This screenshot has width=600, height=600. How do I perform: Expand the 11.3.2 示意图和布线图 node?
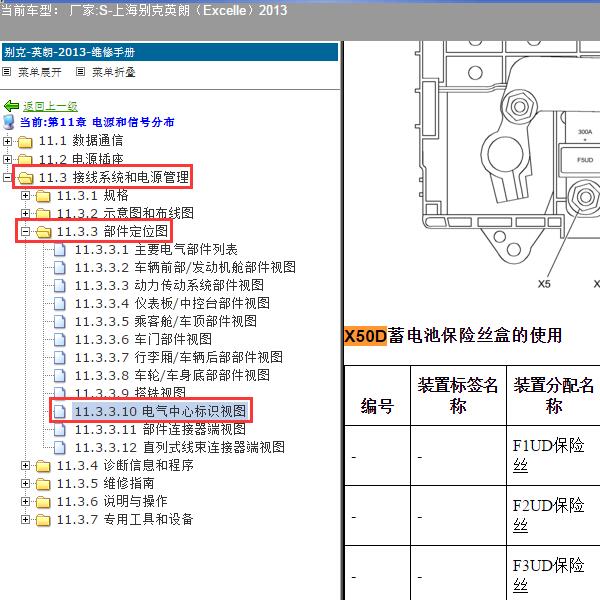coord(25,213)
